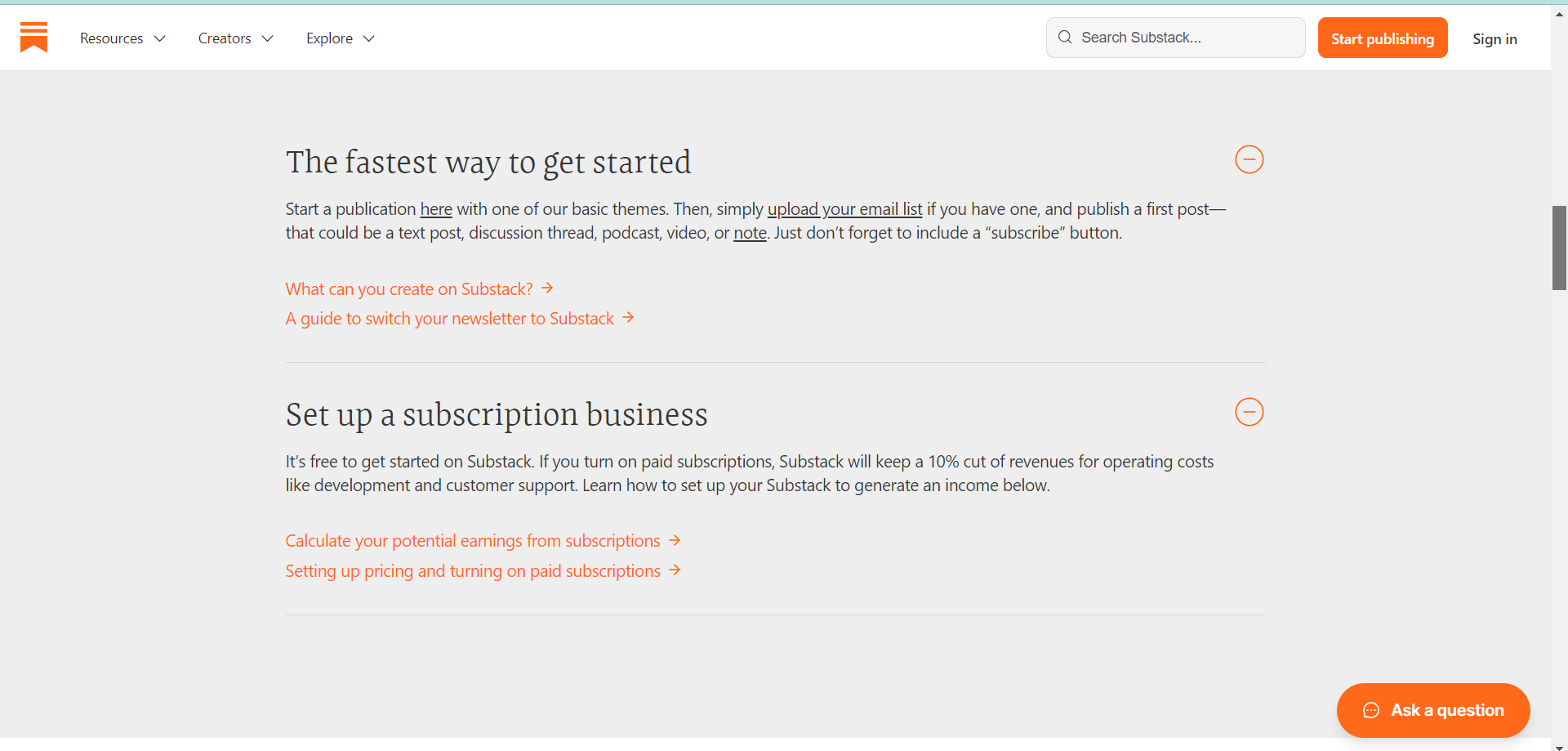Click the Ask a question button
The height and width of the screenshot is (751, 1568).
[x=1433, y=710]
